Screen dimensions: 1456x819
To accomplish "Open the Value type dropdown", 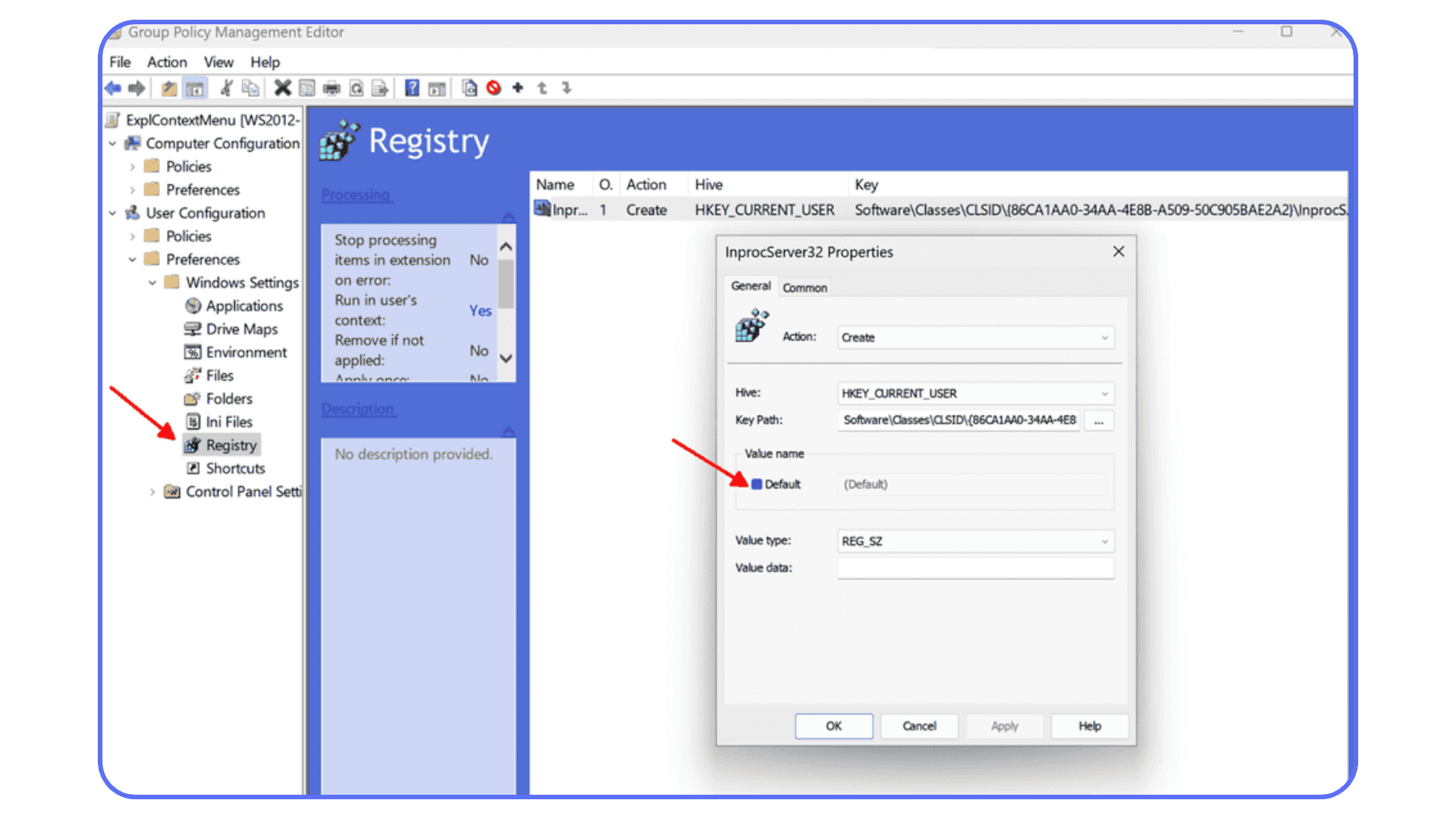I will [x=1104, y=541].
